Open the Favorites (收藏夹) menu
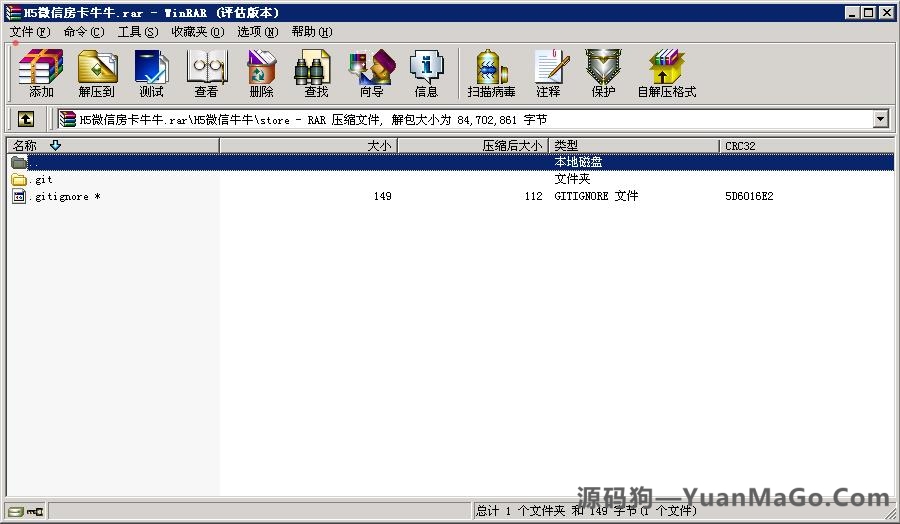900x524 pixels. [197, 32]
